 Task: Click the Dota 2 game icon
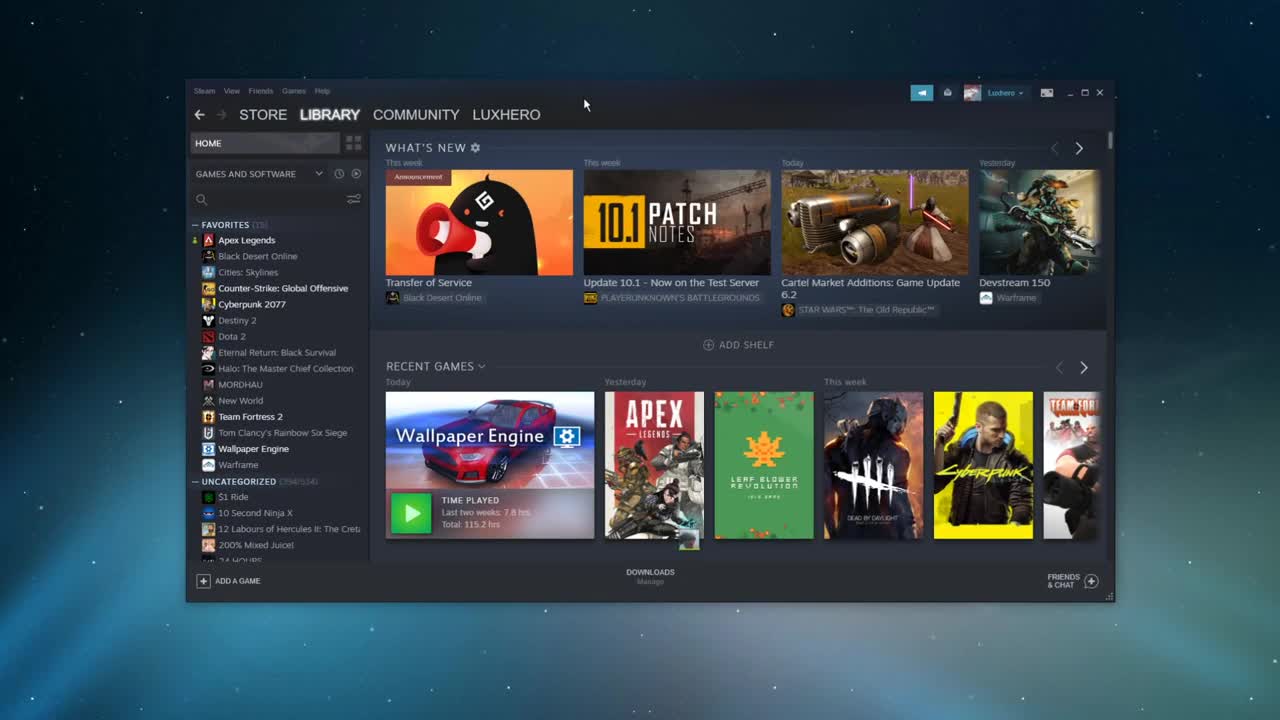click(208, 336)
